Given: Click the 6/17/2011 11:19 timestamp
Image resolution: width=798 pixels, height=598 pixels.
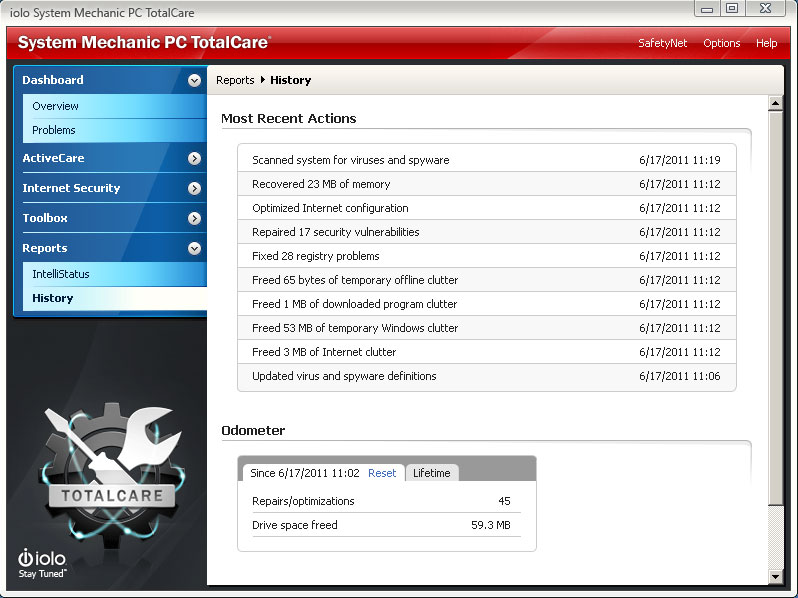Looking at the screenshot, I should pyautogui.click(x=680, y=160).
